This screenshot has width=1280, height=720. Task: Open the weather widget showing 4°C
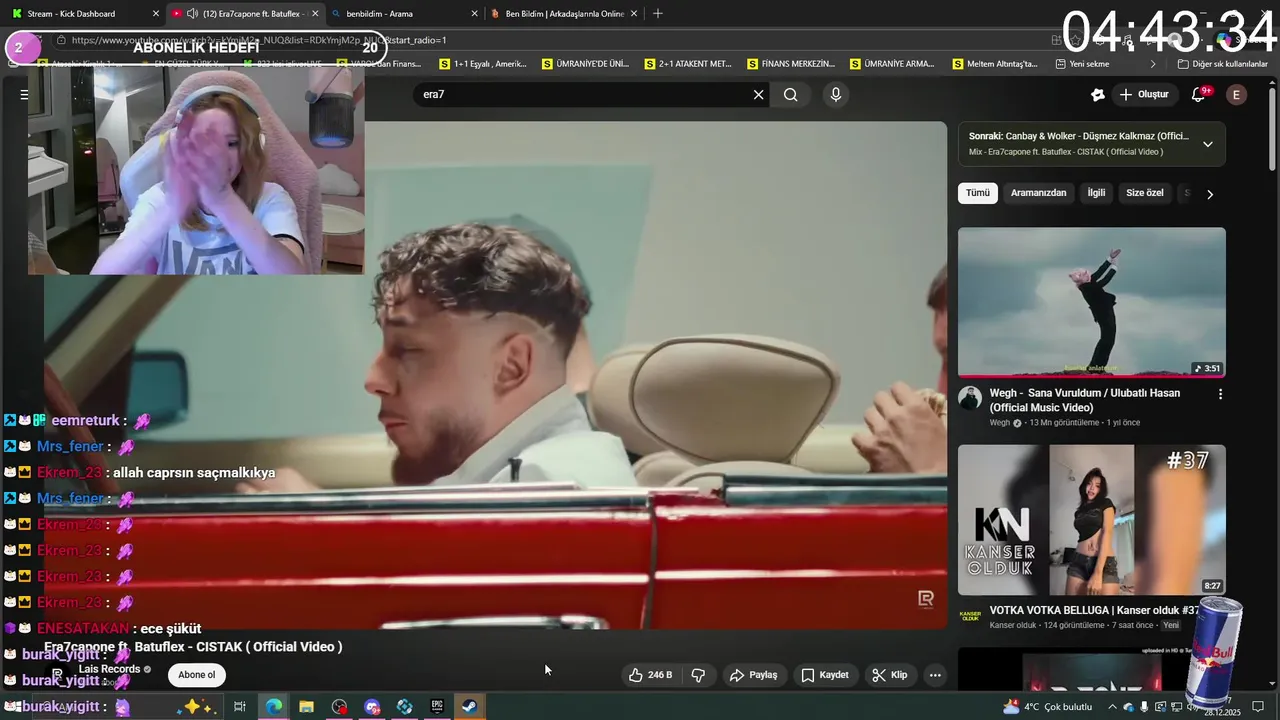coord(1048,706)
